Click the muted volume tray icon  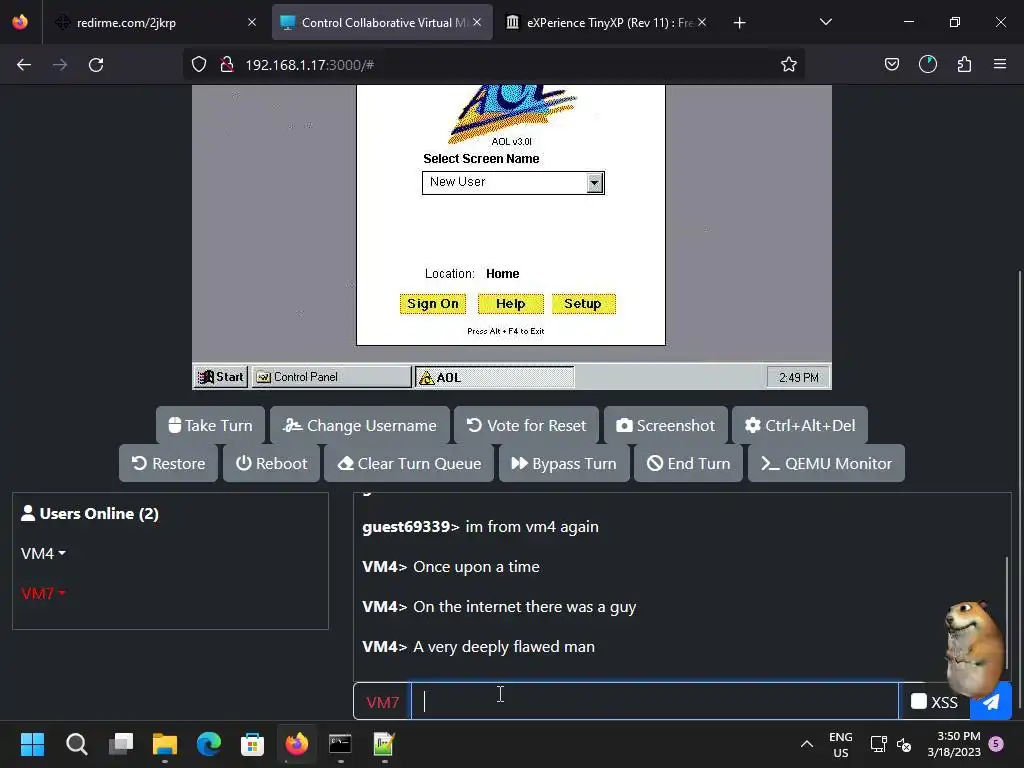point(904,744)
